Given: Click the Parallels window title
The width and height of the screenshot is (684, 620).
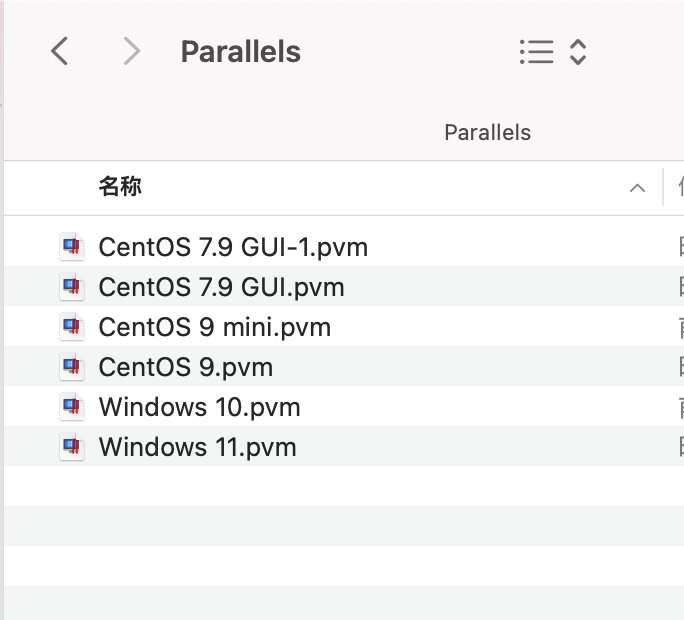Looking at the screenshot, I should (x=240, y=51).
